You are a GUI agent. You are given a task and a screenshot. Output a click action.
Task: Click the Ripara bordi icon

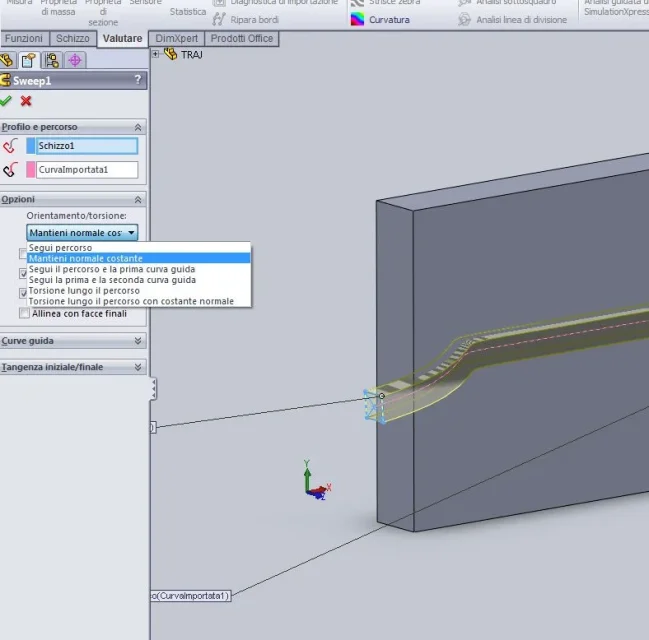click(x=219, y=19)
